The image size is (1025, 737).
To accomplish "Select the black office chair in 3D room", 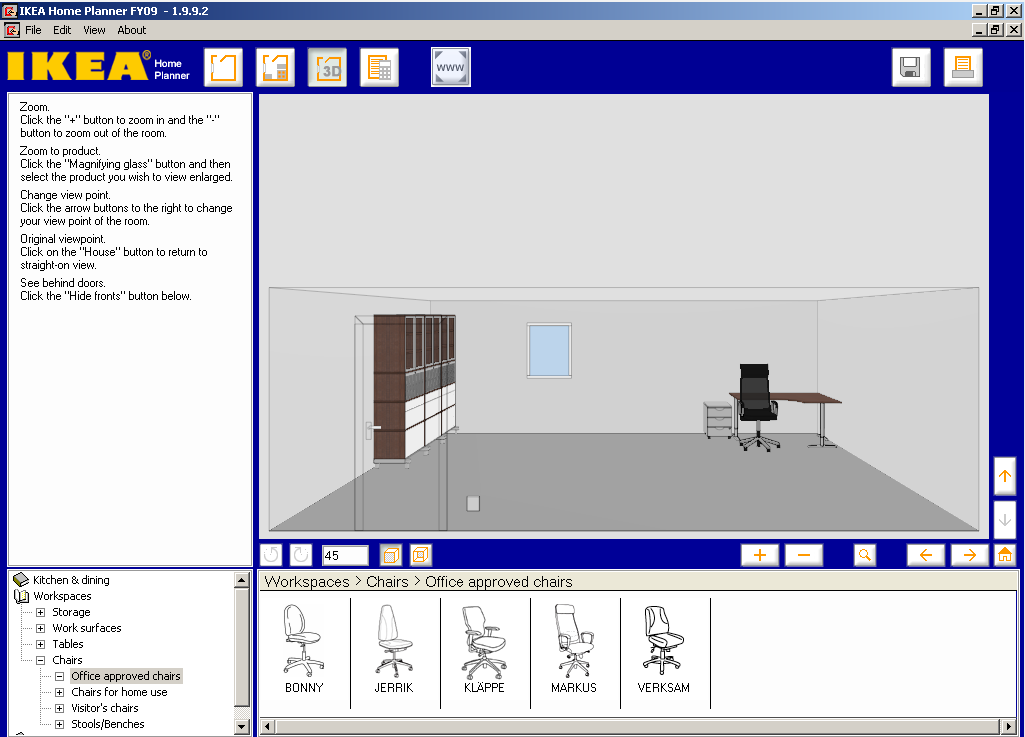I will [x=758, y=407].
